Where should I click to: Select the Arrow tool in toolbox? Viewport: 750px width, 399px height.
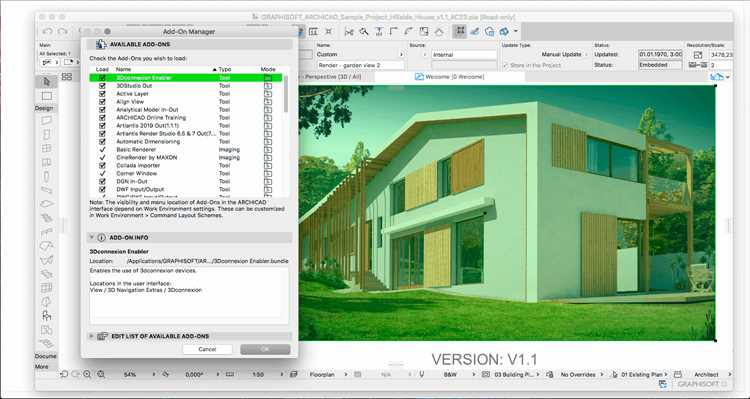tap(46, 81)
